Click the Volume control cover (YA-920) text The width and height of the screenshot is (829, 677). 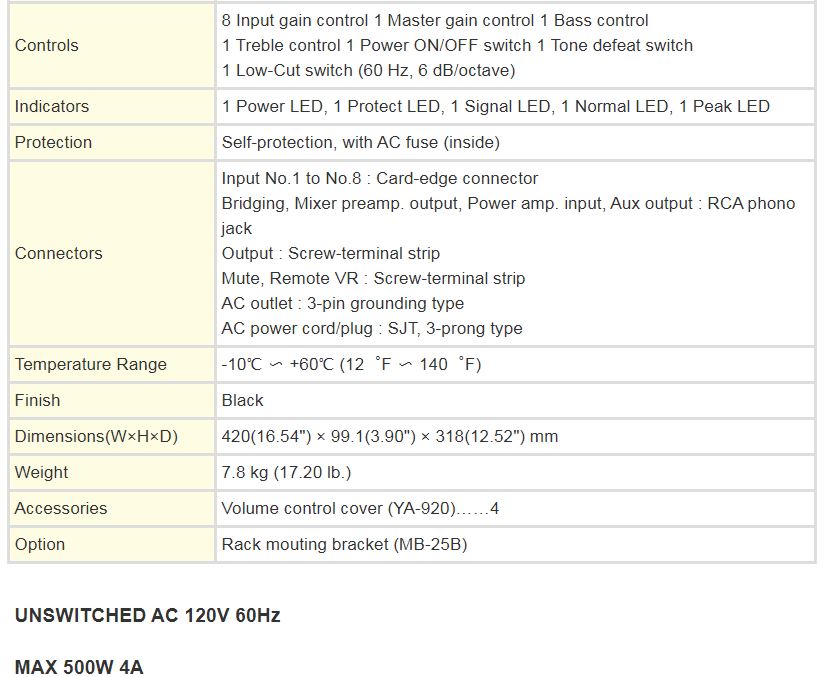pyautogui.click(x=338, y=508)
